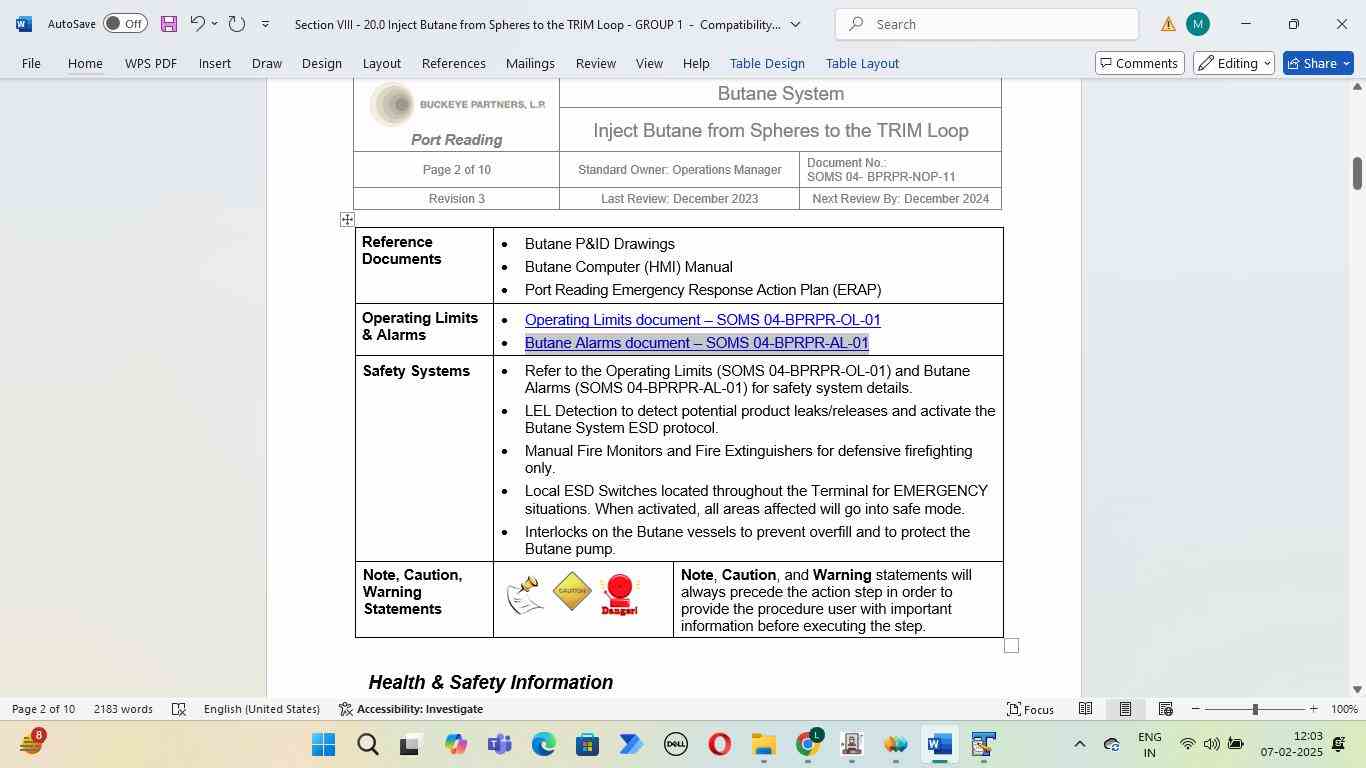Open the user account avatar M
1366x768 pixels.
pyautogui.click(x=1197, y=24)
